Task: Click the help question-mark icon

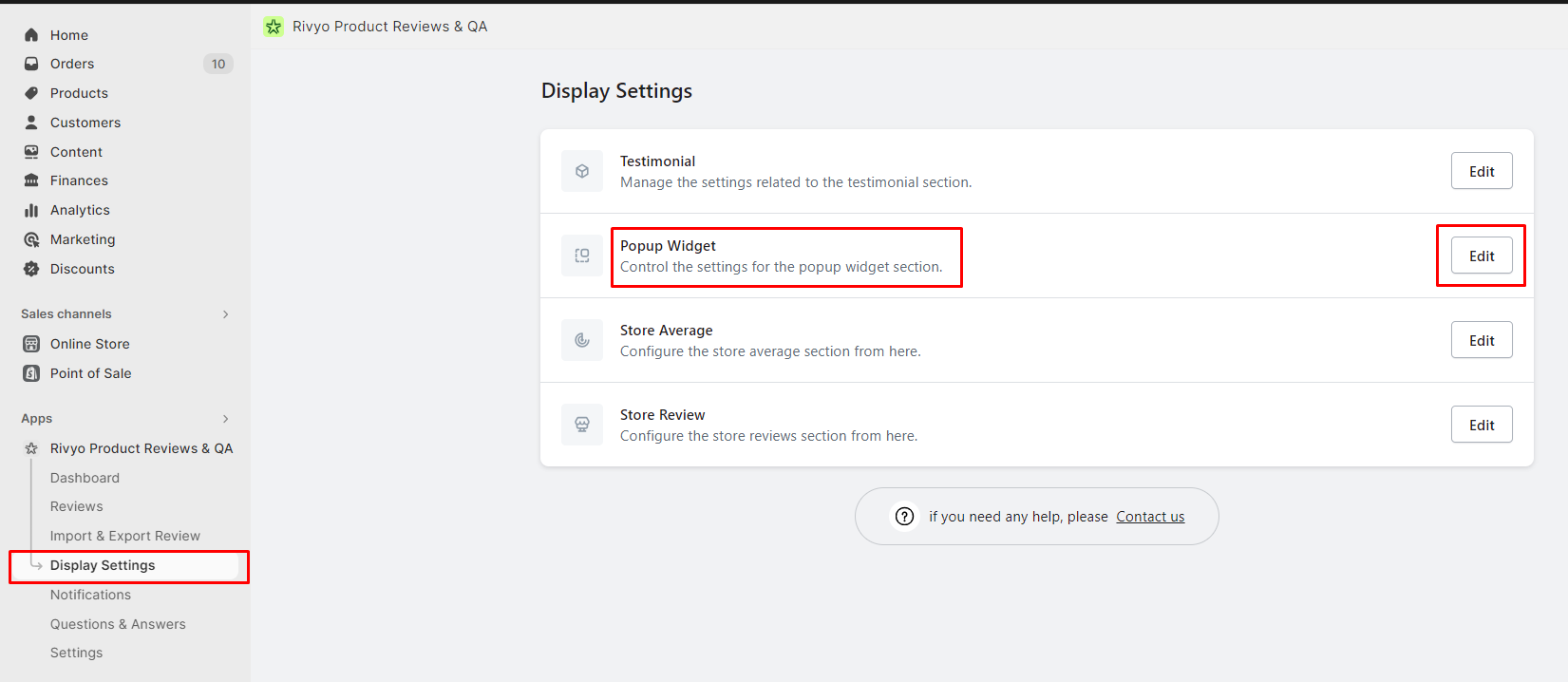Action: click(904, 516)
